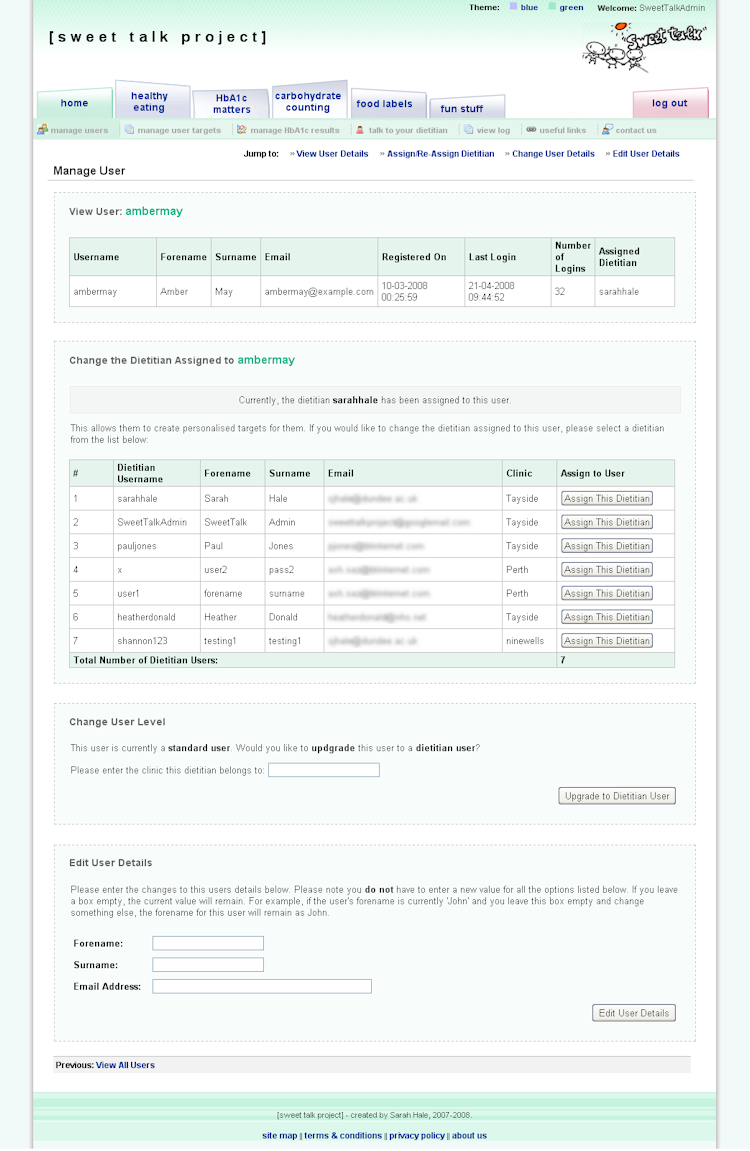Open manage user targets submenu link

tap(179, 131)
